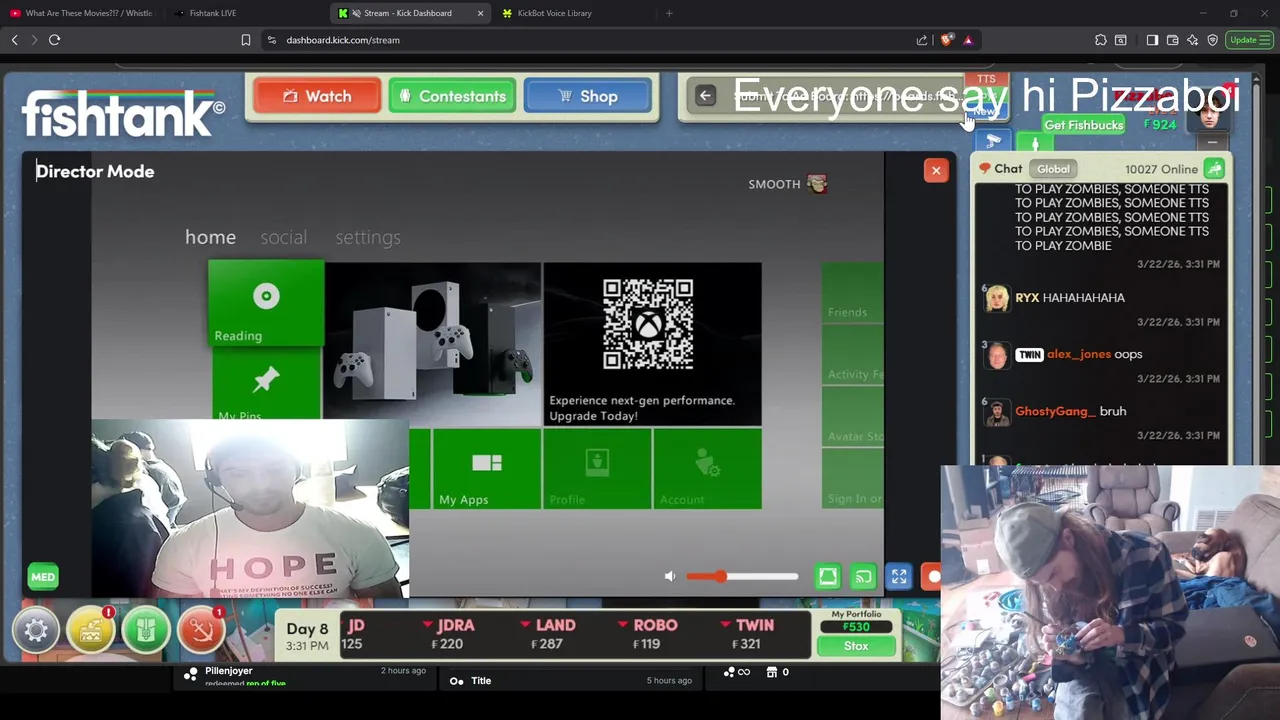Open the Shop
1280x720 pixels.
pos(587,96)
